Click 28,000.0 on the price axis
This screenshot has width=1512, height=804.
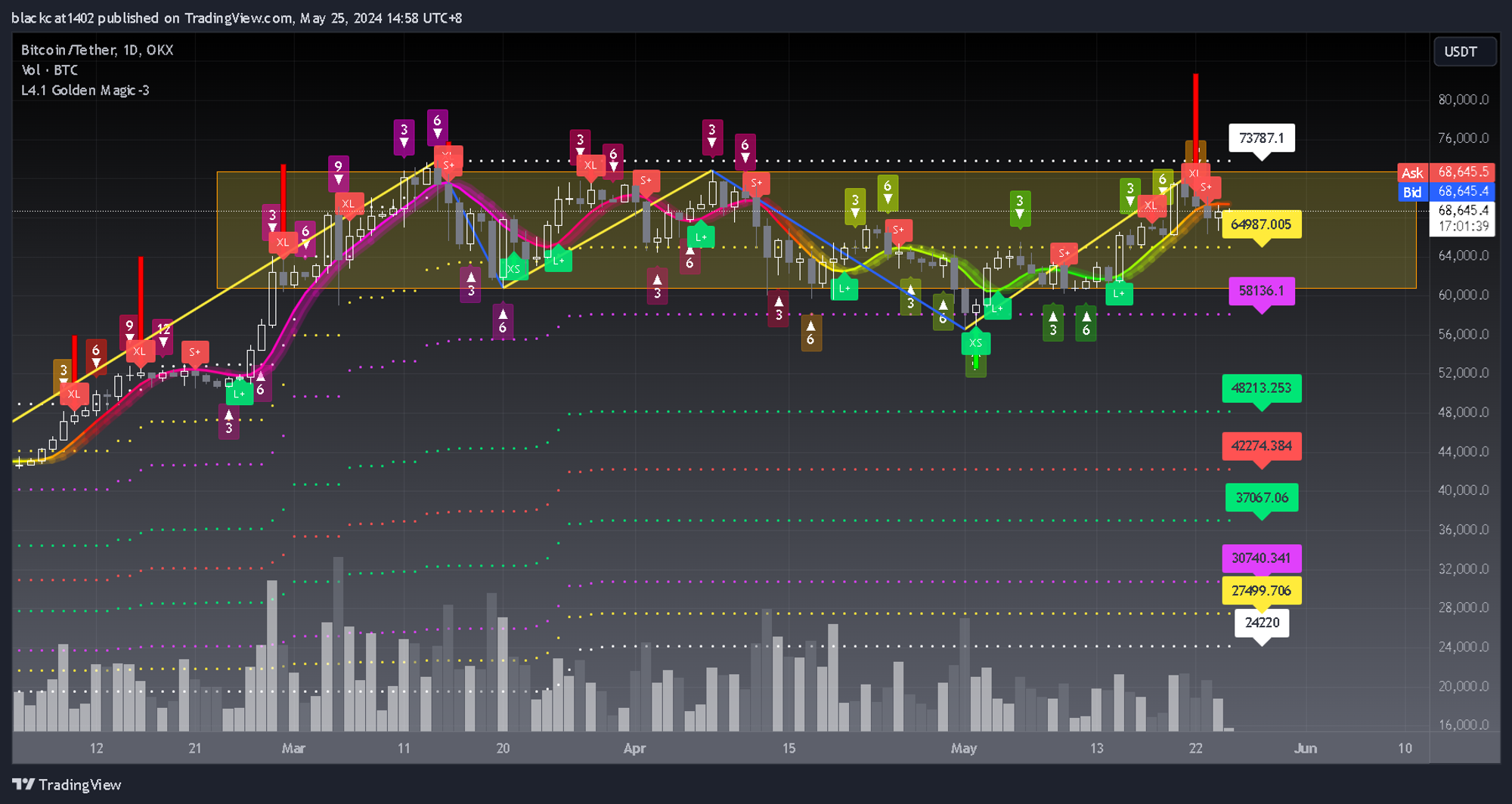coord(1464,608)
